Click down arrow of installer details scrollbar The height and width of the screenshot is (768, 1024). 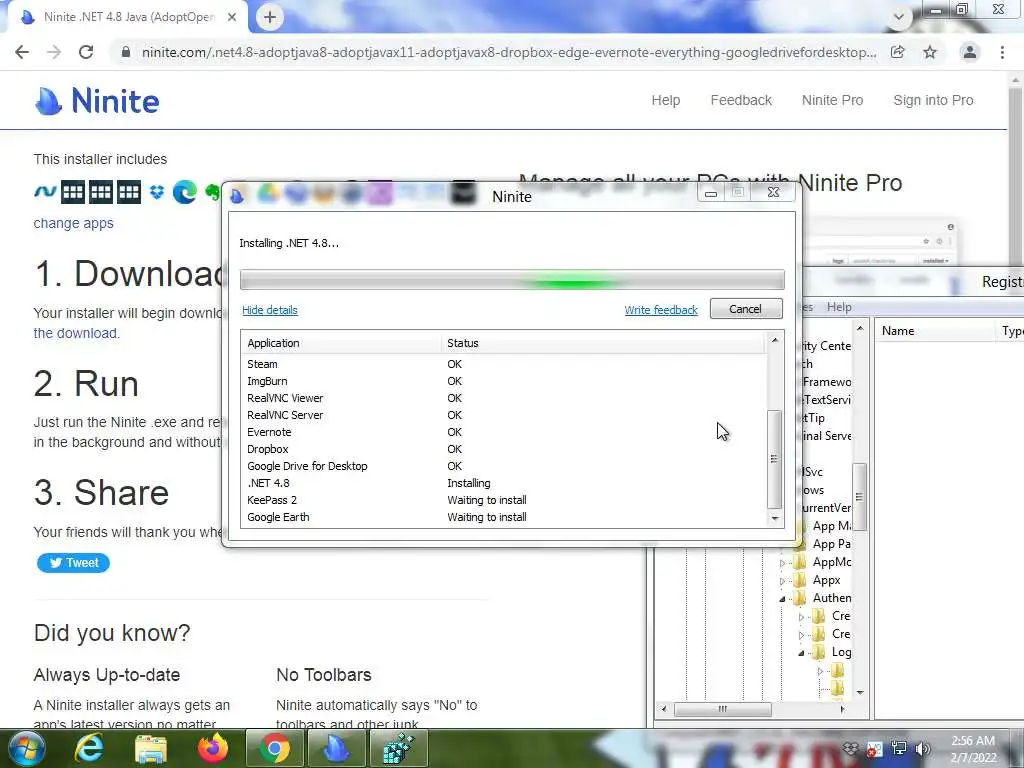coord(775,519)
